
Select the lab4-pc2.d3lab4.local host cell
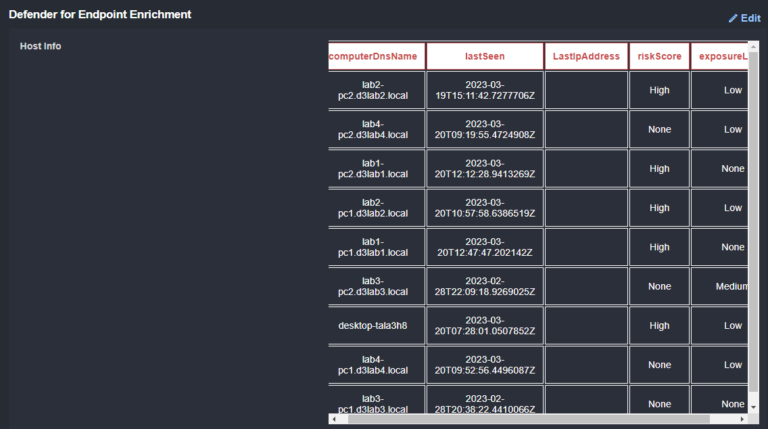coord(376,129)
